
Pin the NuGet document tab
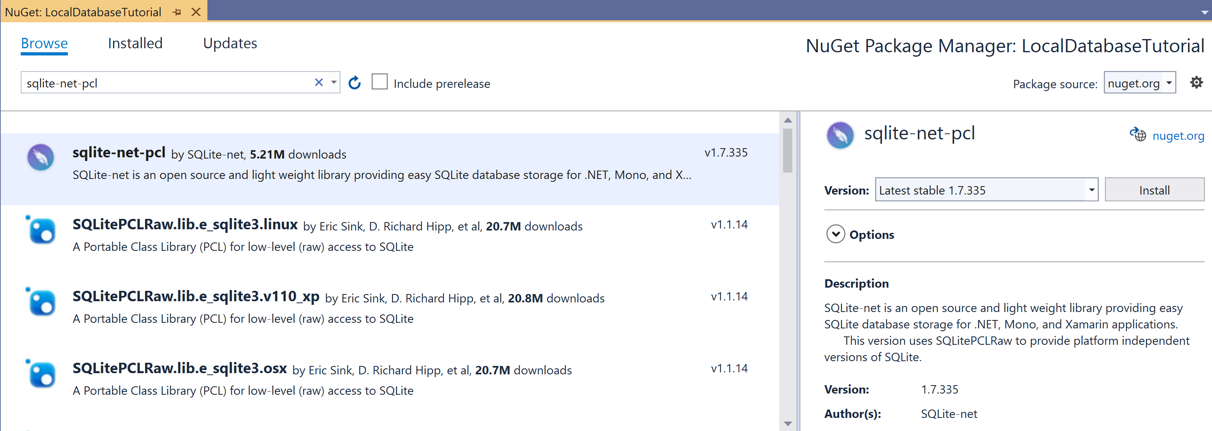point(178,12)
